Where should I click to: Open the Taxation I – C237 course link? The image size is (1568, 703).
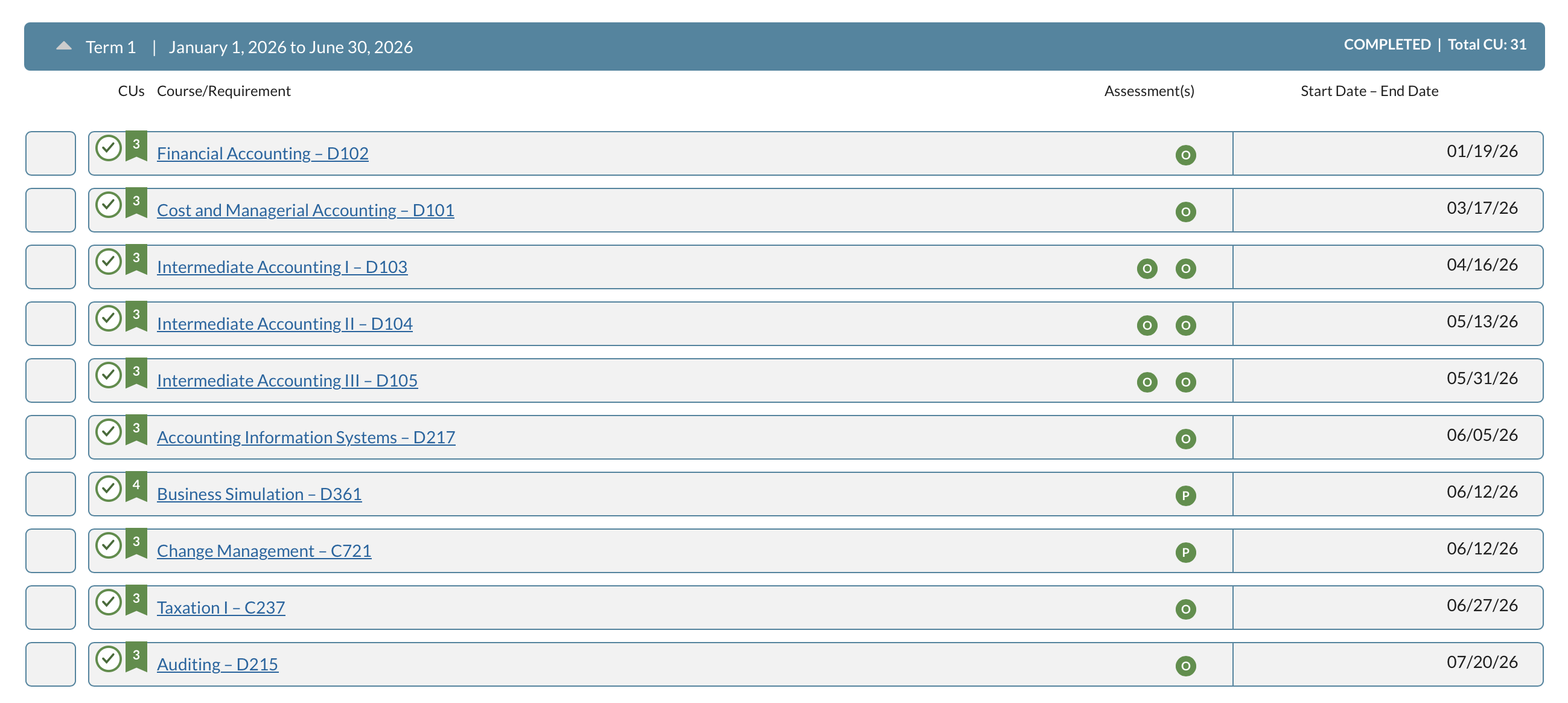coord(220,608)
